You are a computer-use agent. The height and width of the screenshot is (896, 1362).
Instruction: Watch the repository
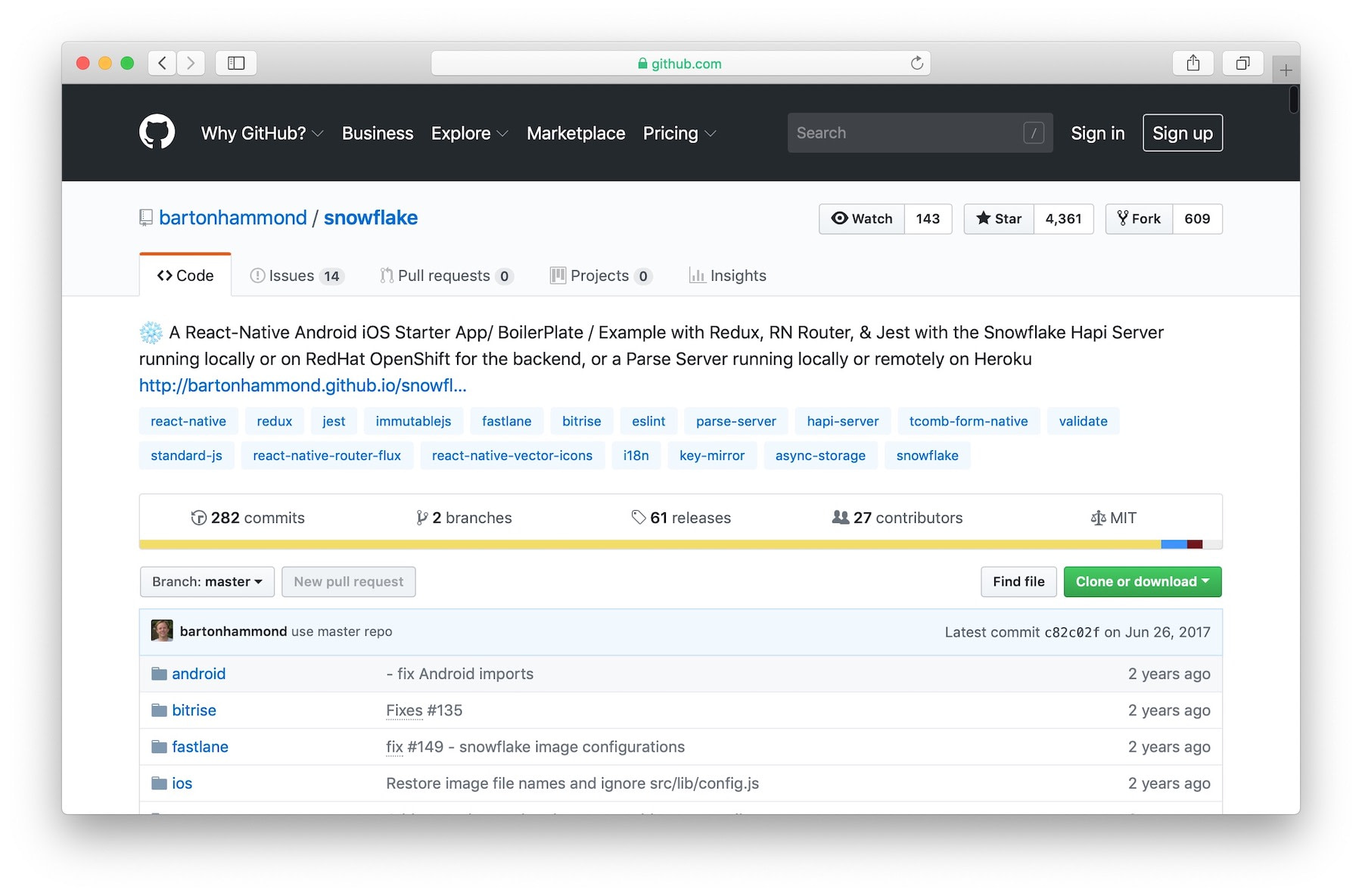coord(862,219)
